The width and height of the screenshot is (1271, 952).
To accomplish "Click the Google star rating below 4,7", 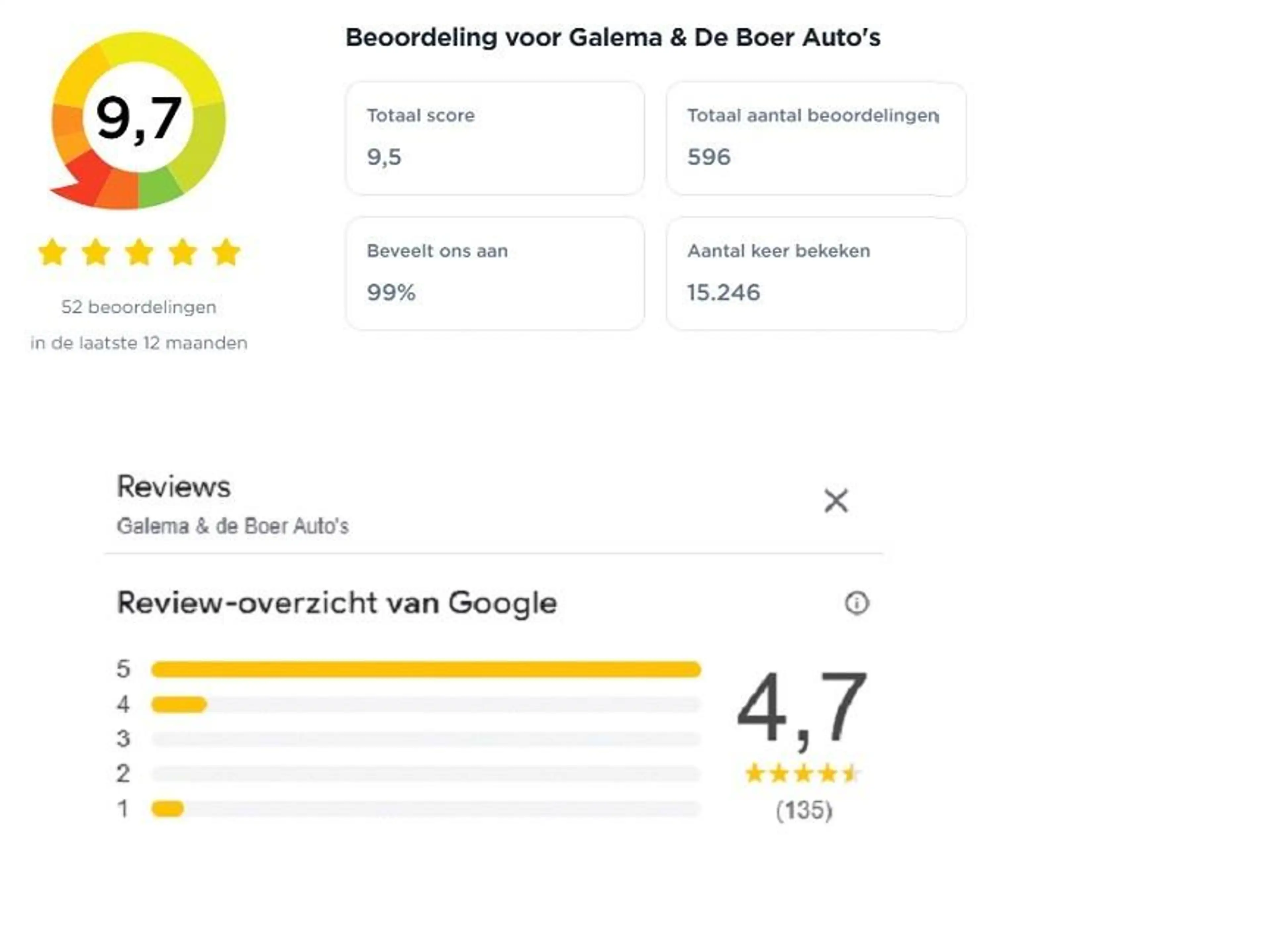I will (x=803, y=774).
